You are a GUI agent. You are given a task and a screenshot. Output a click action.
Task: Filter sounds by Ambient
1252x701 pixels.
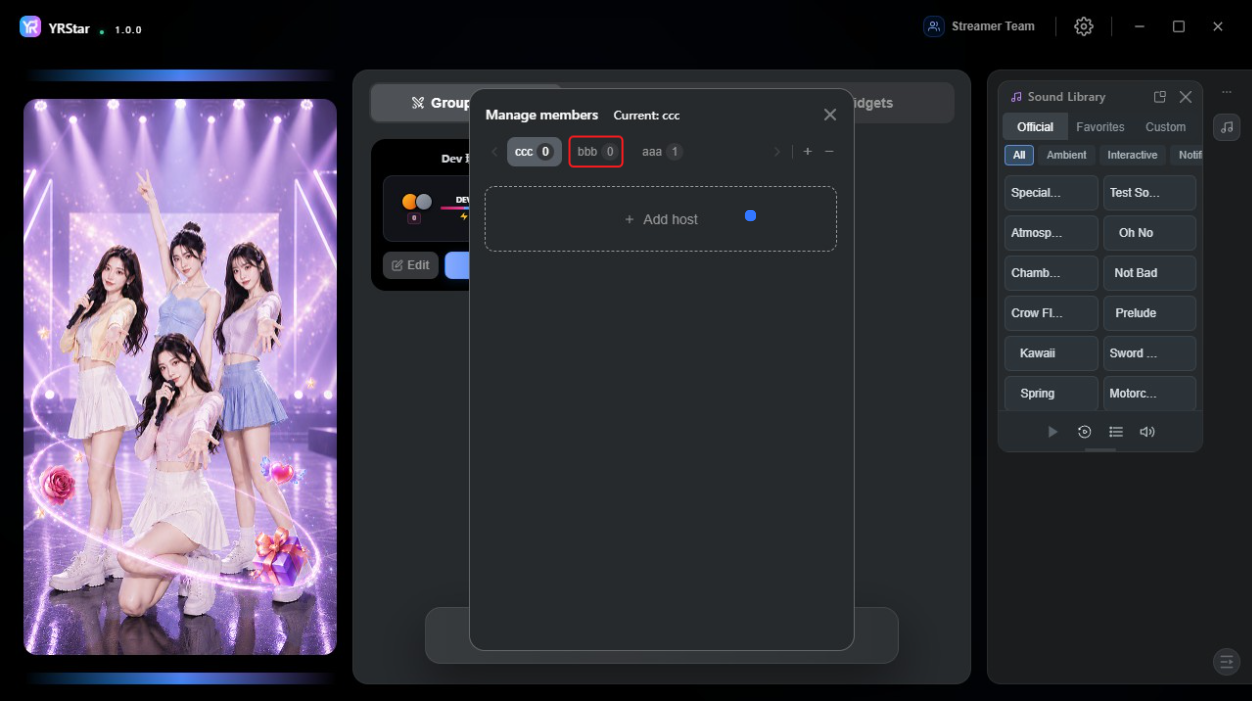click(1066, 155)
